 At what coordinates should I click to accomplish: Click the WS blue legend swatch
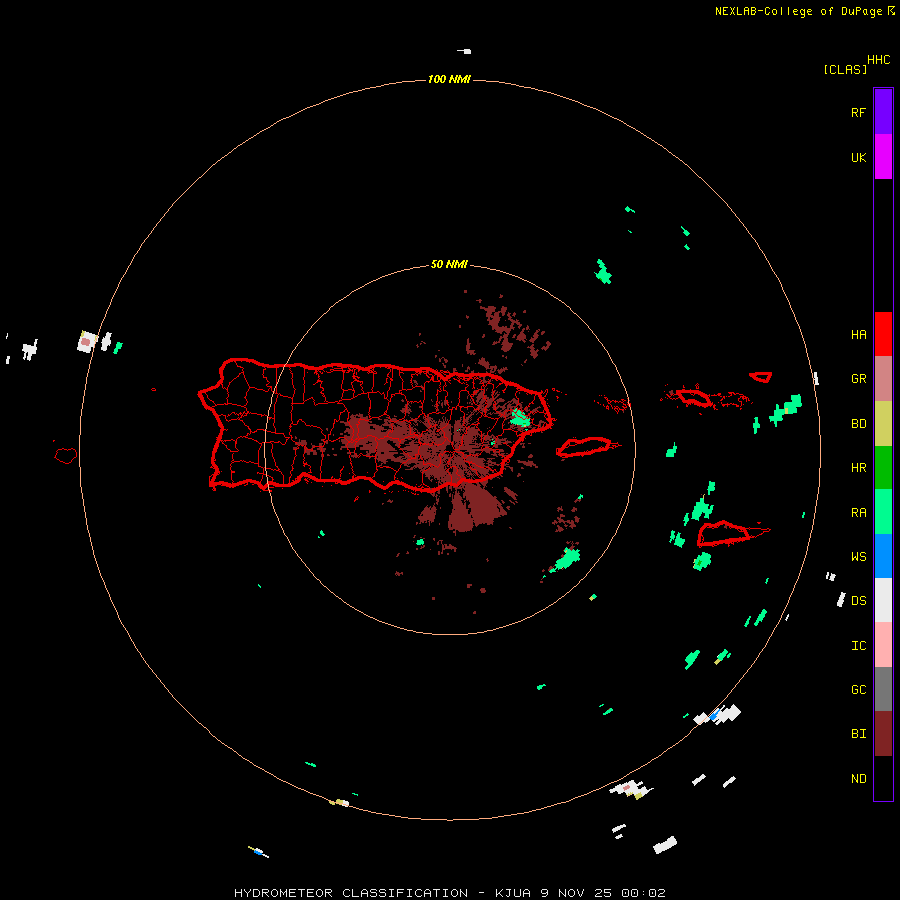click(x=883, y=556)
